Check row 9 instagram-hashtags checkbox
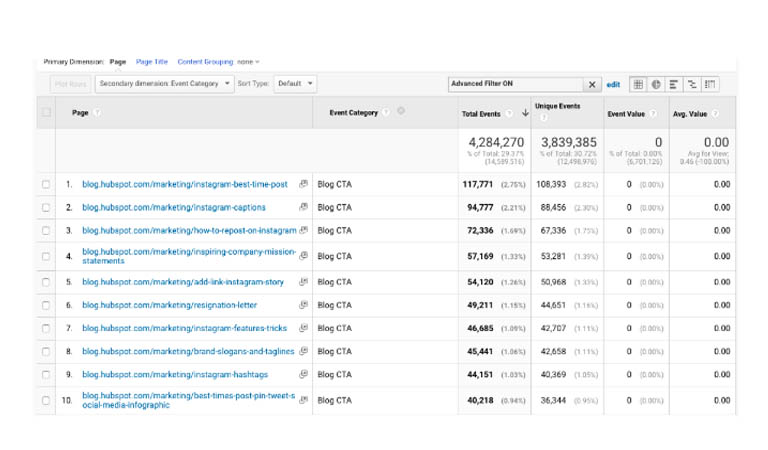The width and height of the screenshot is (768, 450). pos(46,374)
